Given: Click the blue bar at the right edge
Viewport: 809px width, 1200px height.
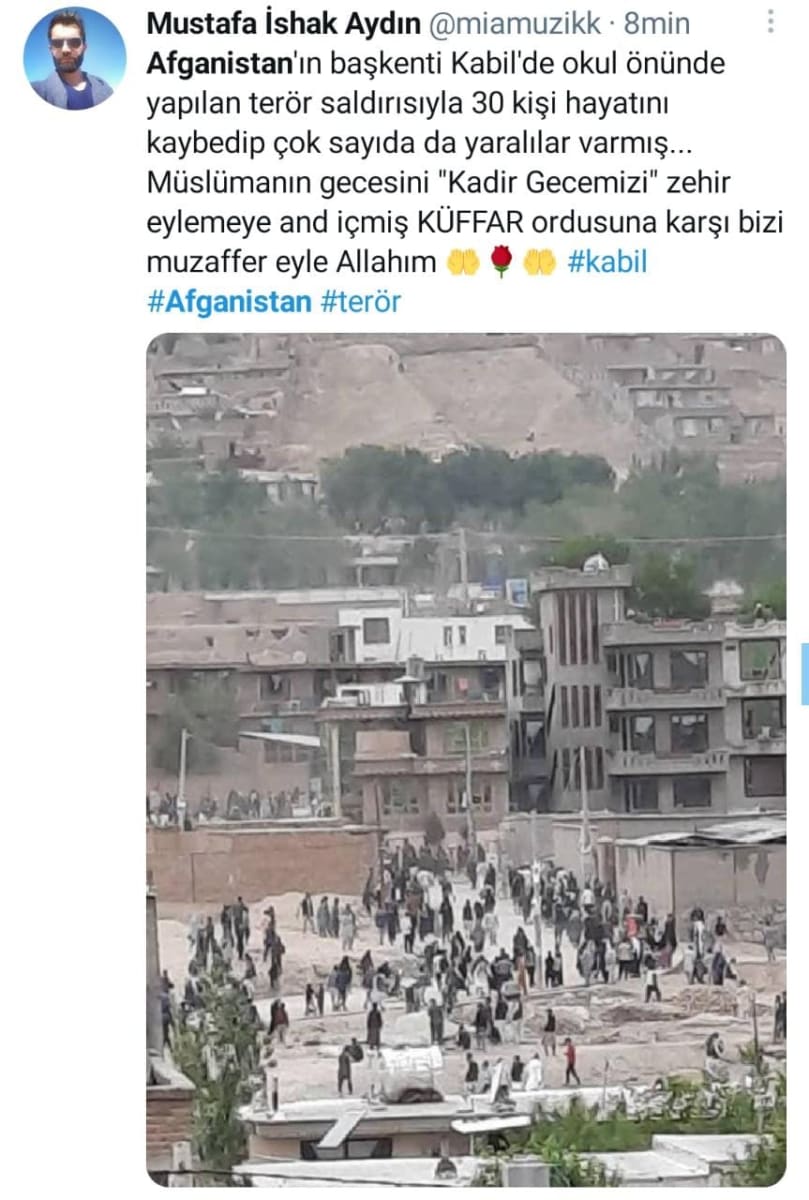Looking at the screenshot, I should click(805, 673).
